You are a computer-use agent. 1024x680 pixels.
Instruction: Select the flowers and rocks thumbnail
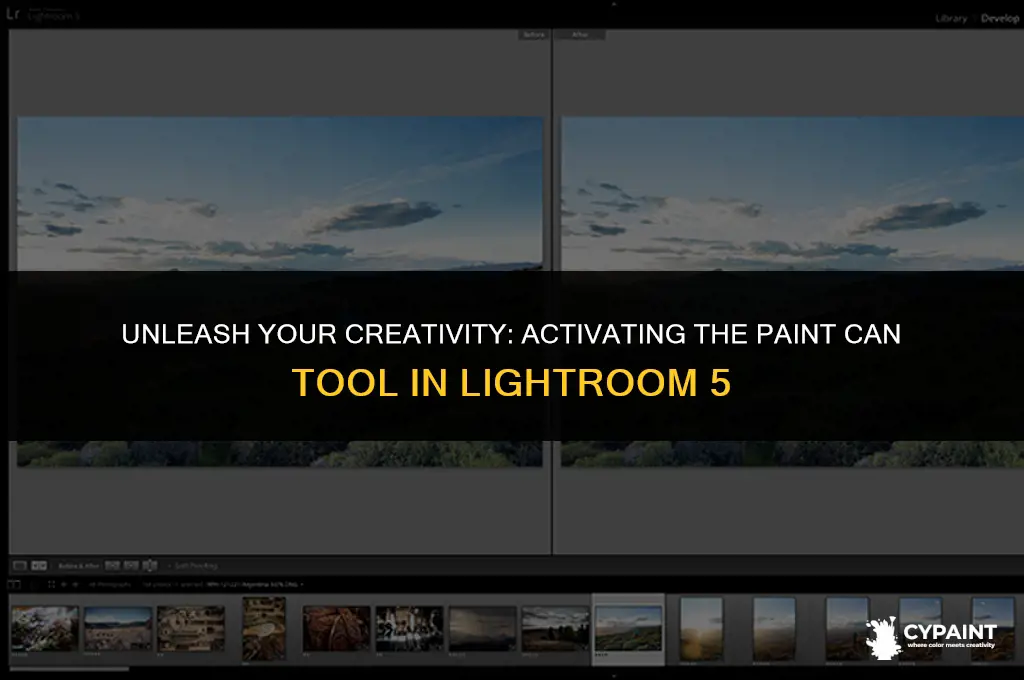pyautogui.click(x=44, y=628)
